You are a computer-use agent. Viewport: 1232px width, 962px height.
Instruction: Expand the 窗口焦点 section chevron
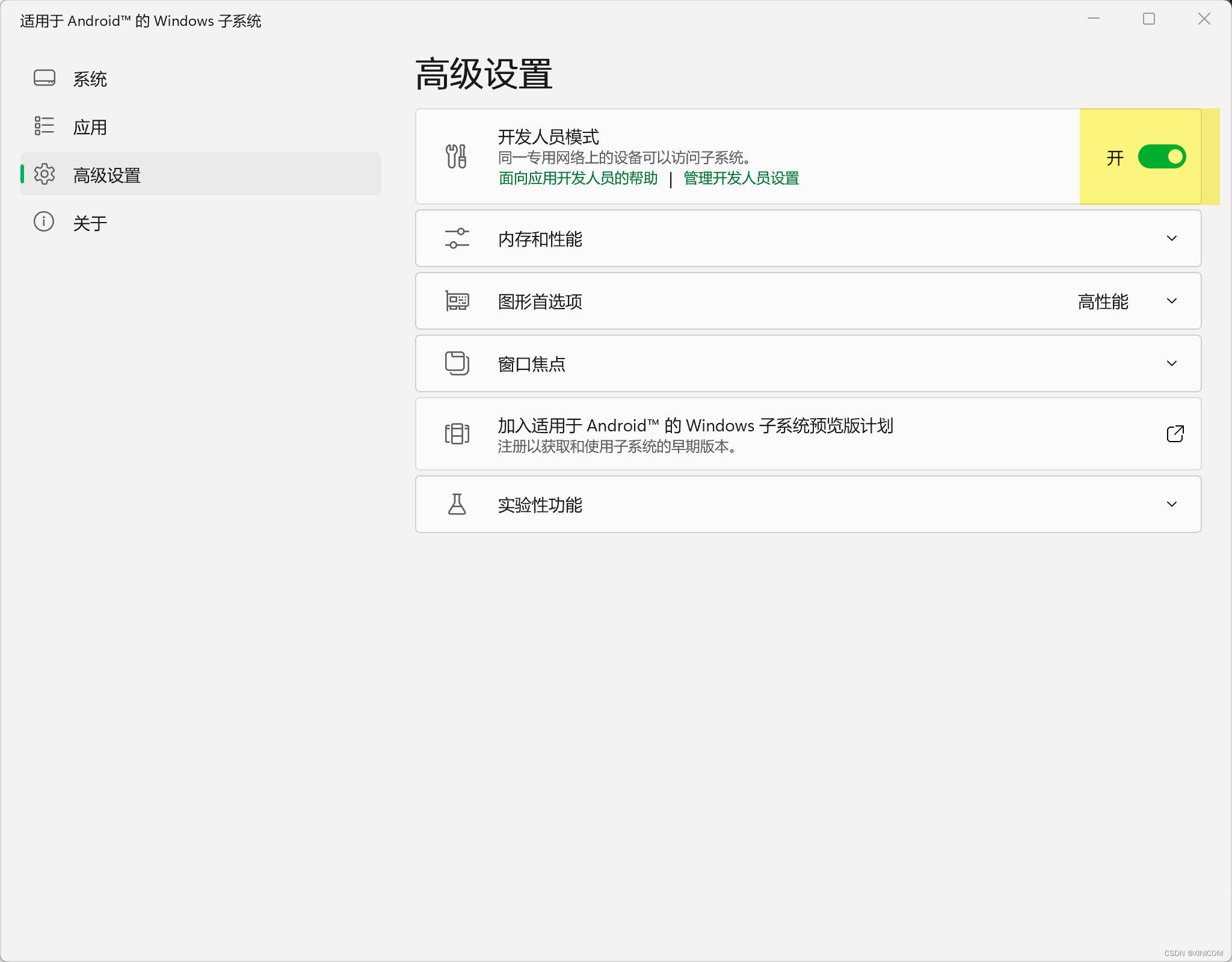click(x=1171, y=363)
